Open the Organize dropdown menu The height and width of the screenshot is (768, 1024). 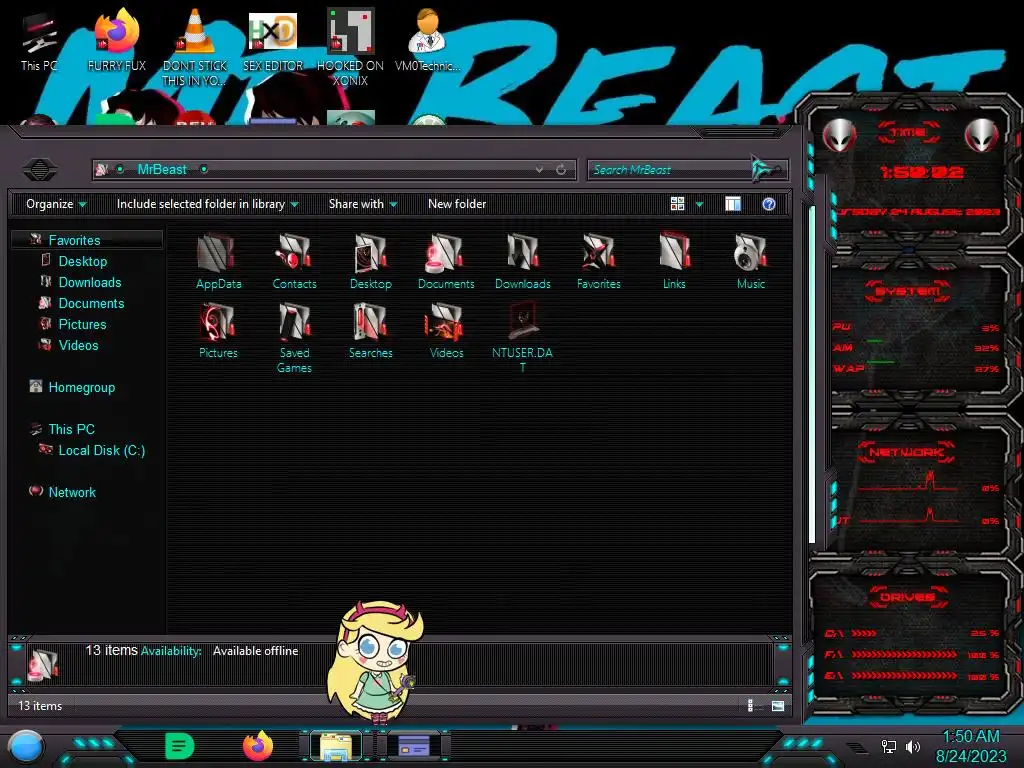(56, 204)
